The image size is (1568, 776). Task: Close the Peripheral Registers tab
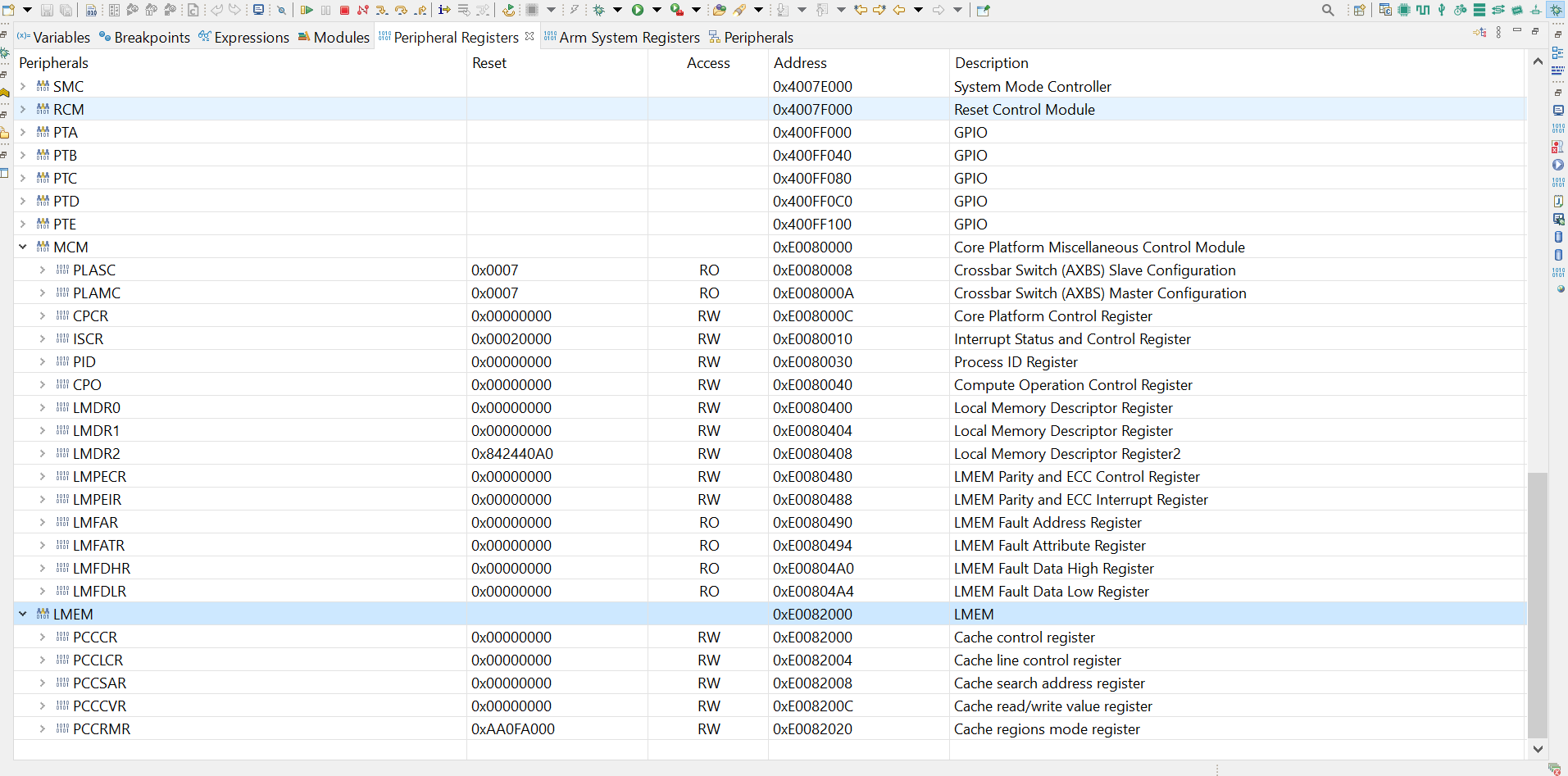(x=529, y=36)
